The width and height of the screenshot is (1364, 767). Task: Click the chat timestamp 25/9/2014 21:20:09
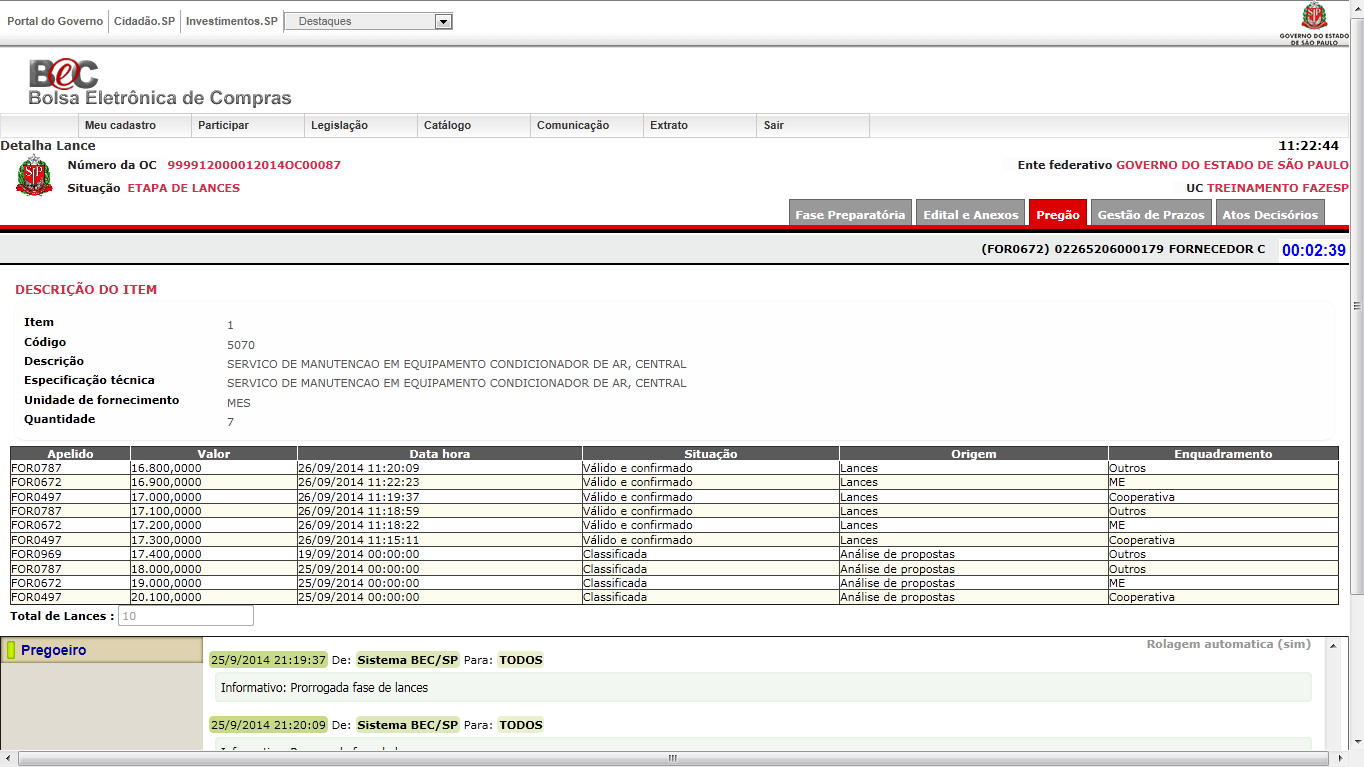tap(268, 725)
